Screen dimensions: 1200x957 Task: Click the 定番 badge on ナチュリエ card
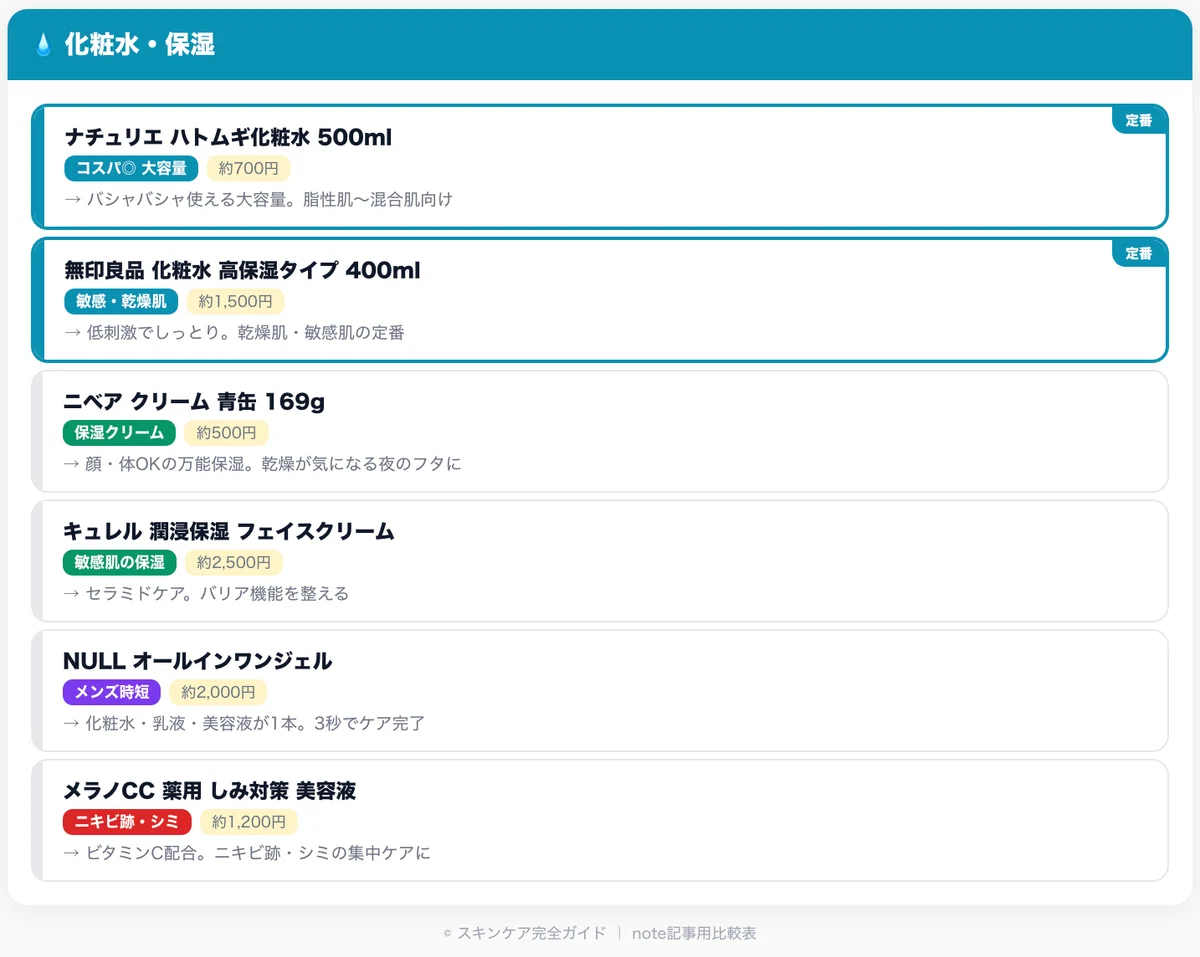tap(1139, 120)
